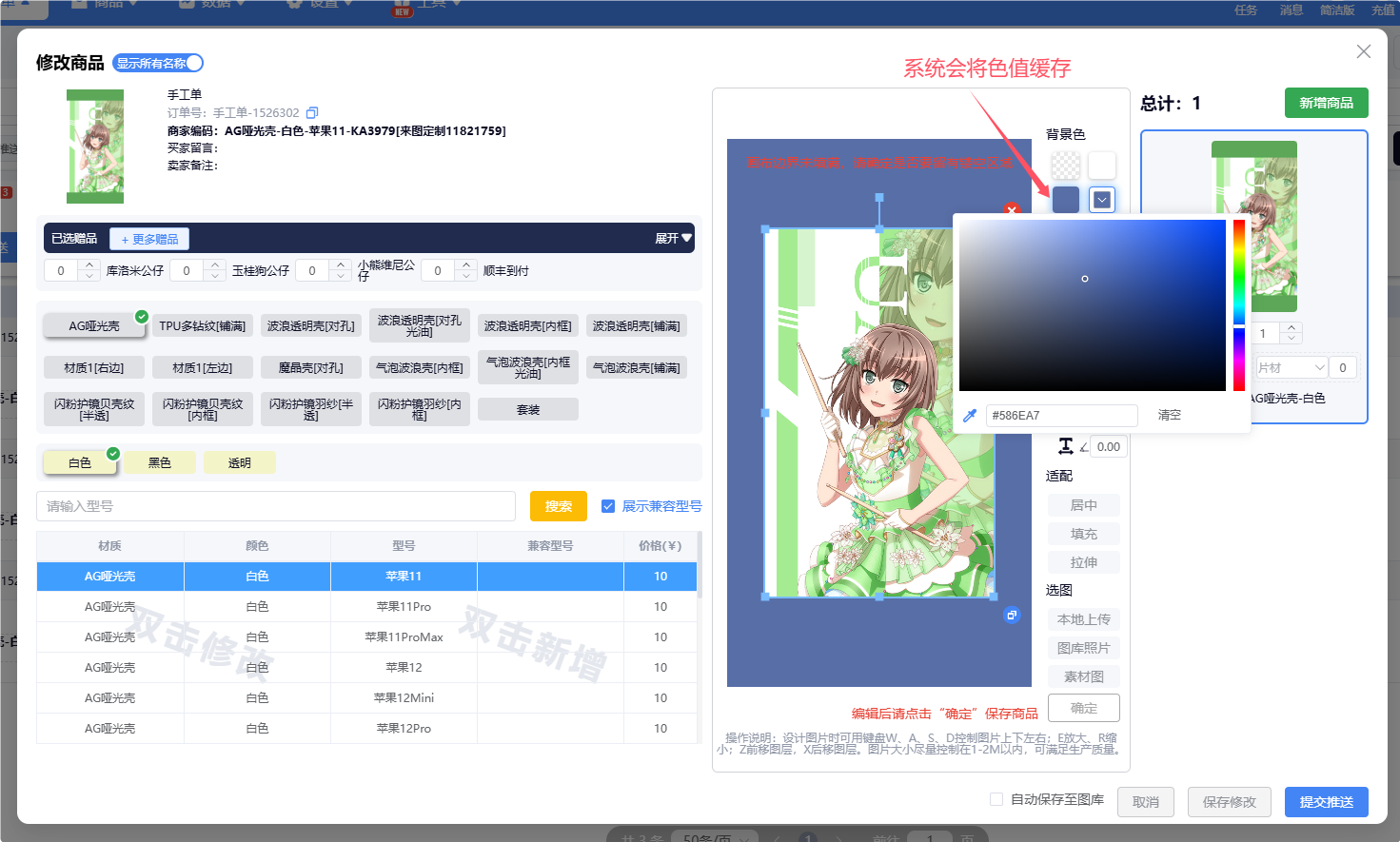Choose the AG哑光壳 material
Image resolution: width=1400 pixels, height=842 pixels.
[94, 326]
